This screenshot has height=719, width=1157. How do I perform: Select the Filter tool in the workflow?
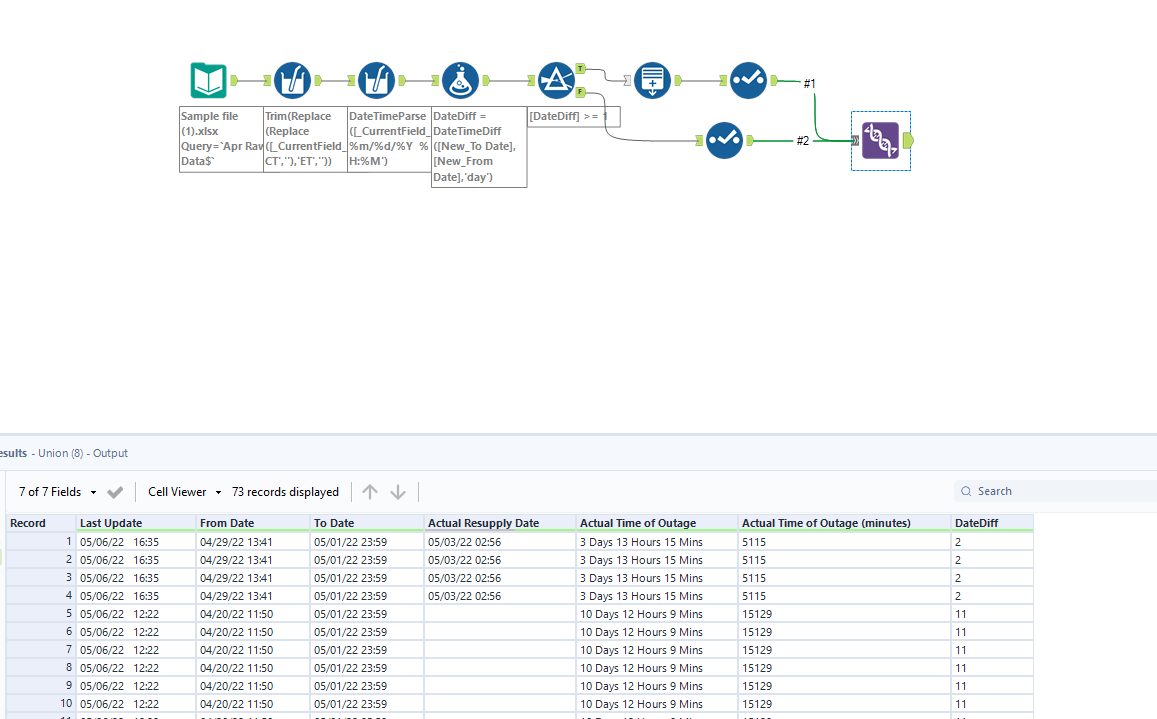coord(557,80)
